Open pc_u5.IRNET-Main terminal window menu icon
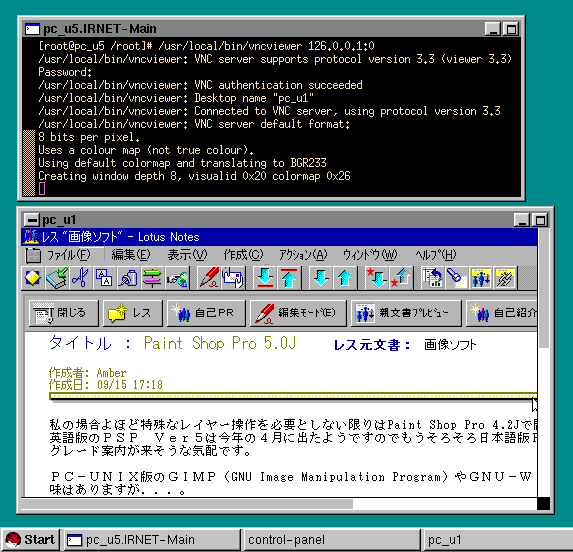This screenshot has width=573, height=552. [x=32, y=29]
